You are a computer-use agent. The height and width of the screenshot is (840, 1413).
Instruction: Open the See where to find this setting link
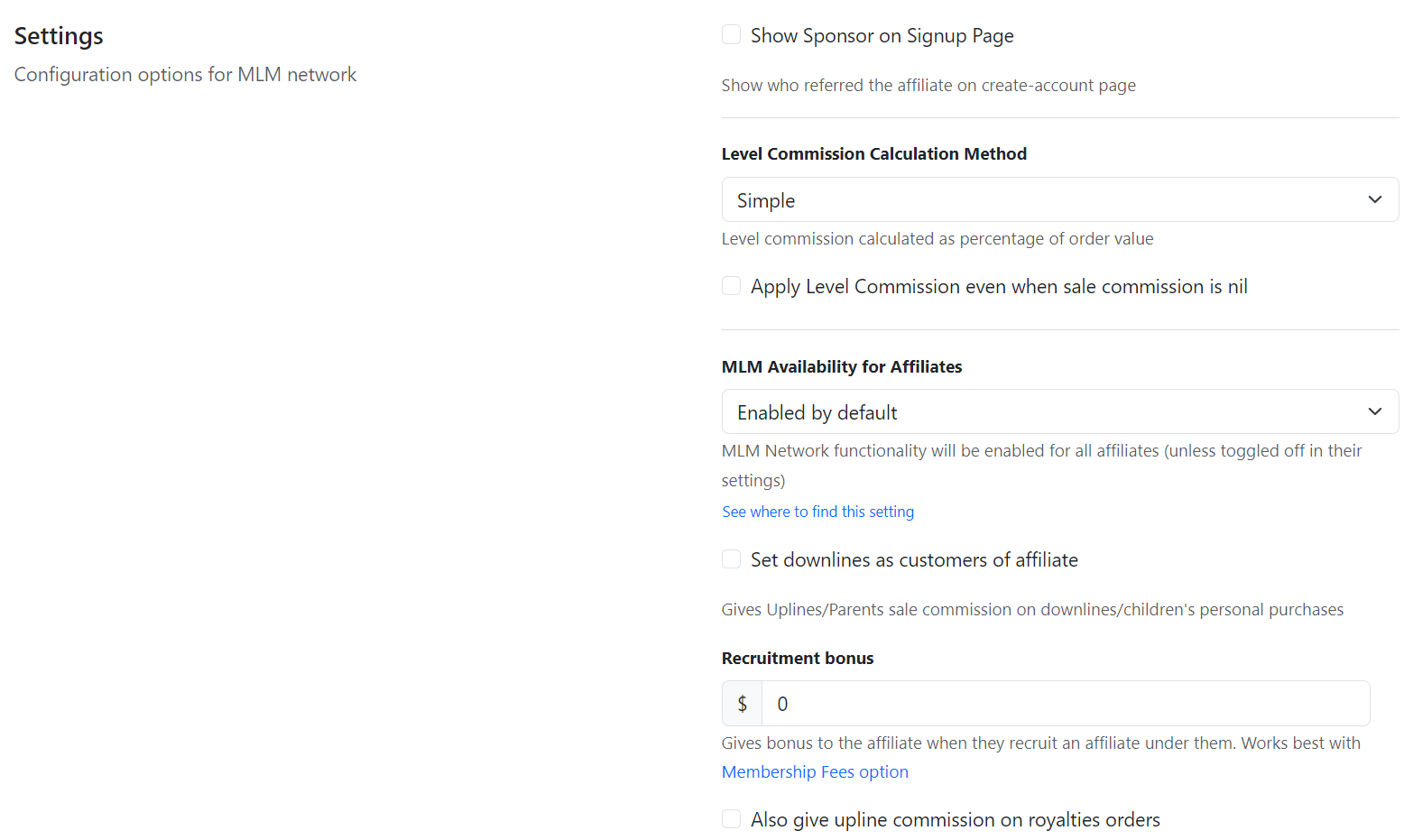[817, 512]
